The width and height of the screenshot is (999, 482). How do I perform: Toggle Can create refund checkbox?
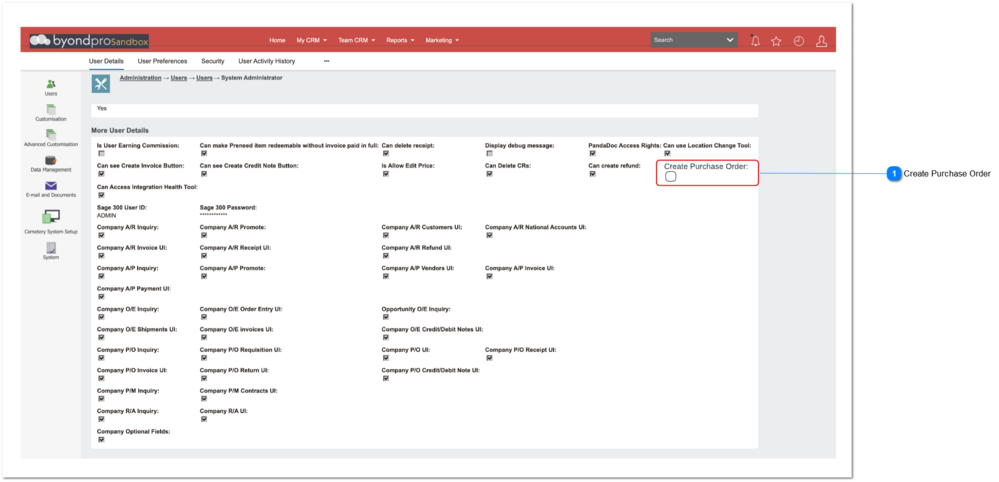point(593,174)
